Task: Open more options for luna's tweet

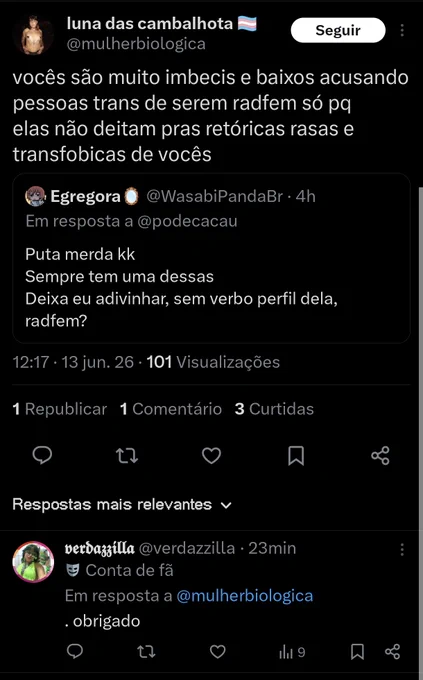Action: coord(402,30)
